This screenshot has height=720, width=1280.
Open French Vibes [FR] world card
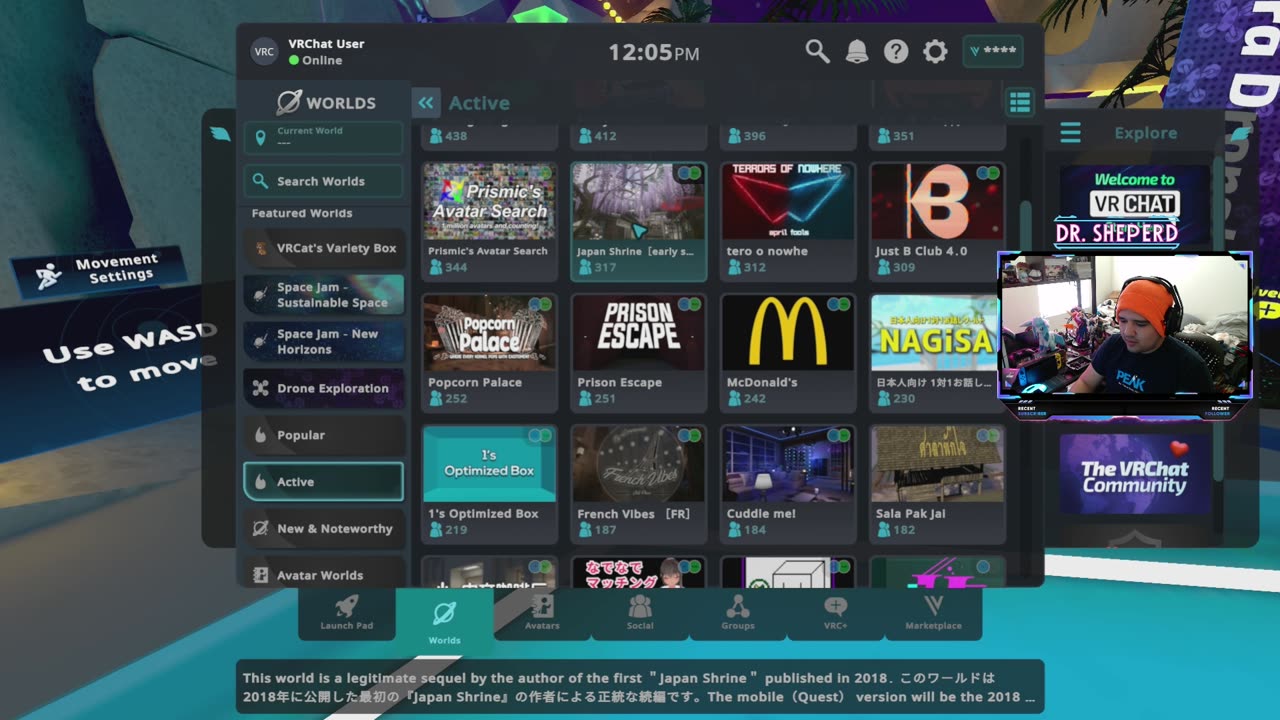click(639, 483)
